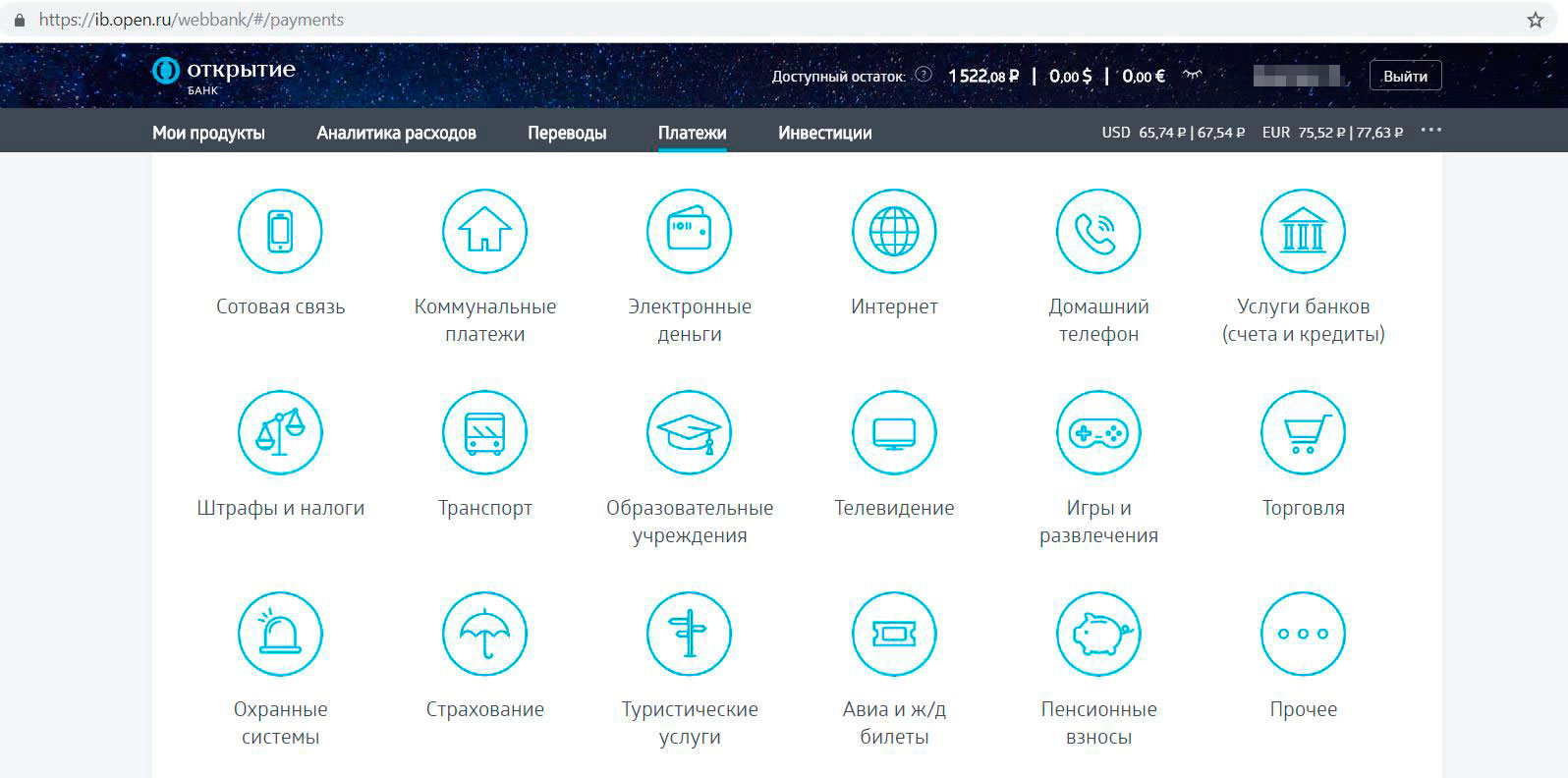The width and height of the screenshot is (1568, 778).
Task: Open the Штрафы и налоги scales icon
Action: point(280,432)
